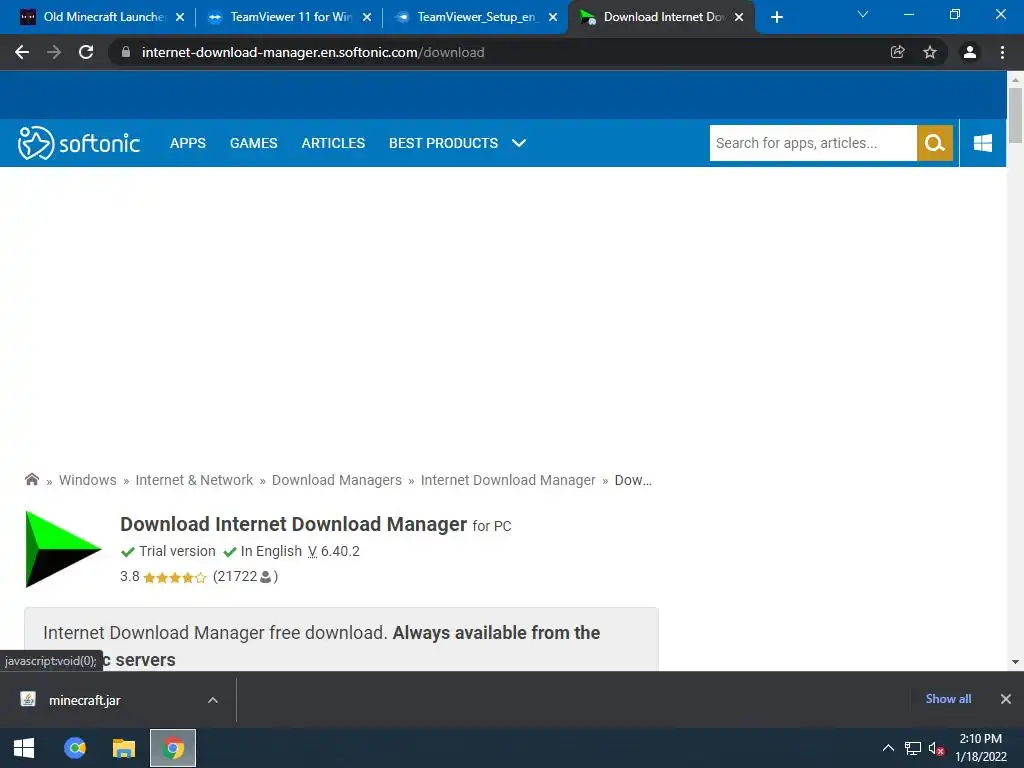Close the downloads bar with the X
The image size is (1024, 768).
1006,699
